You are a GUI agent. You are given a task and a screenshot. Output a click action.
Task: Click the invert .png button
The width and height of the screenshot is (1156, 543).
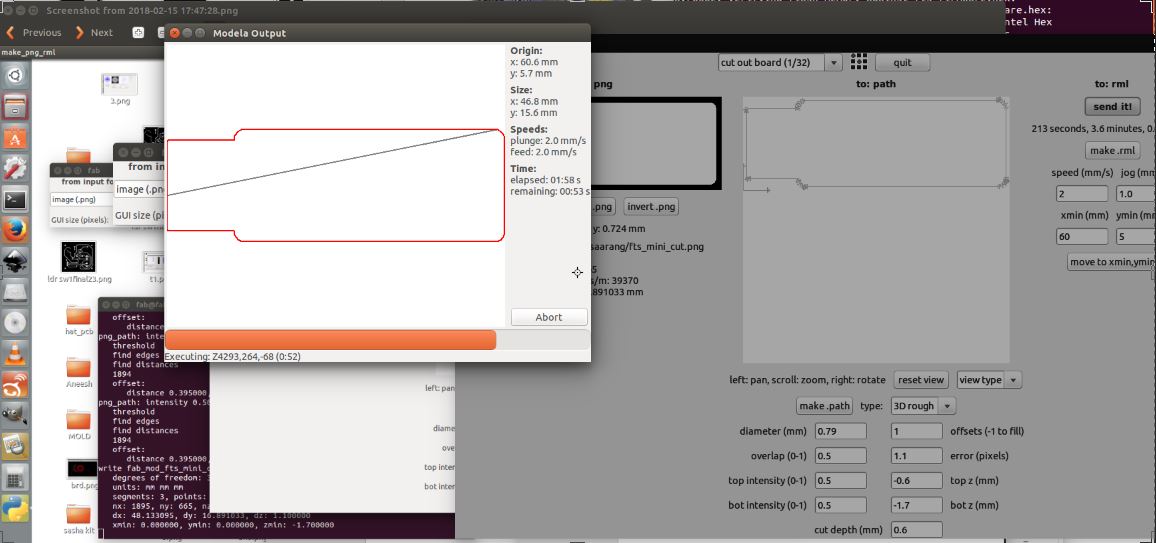tap(652, 206)
